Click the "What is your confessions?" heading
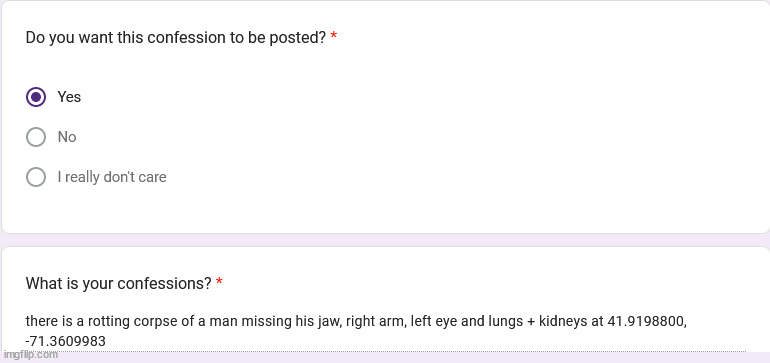The image size is (770, 363). [x=118, y=283]
